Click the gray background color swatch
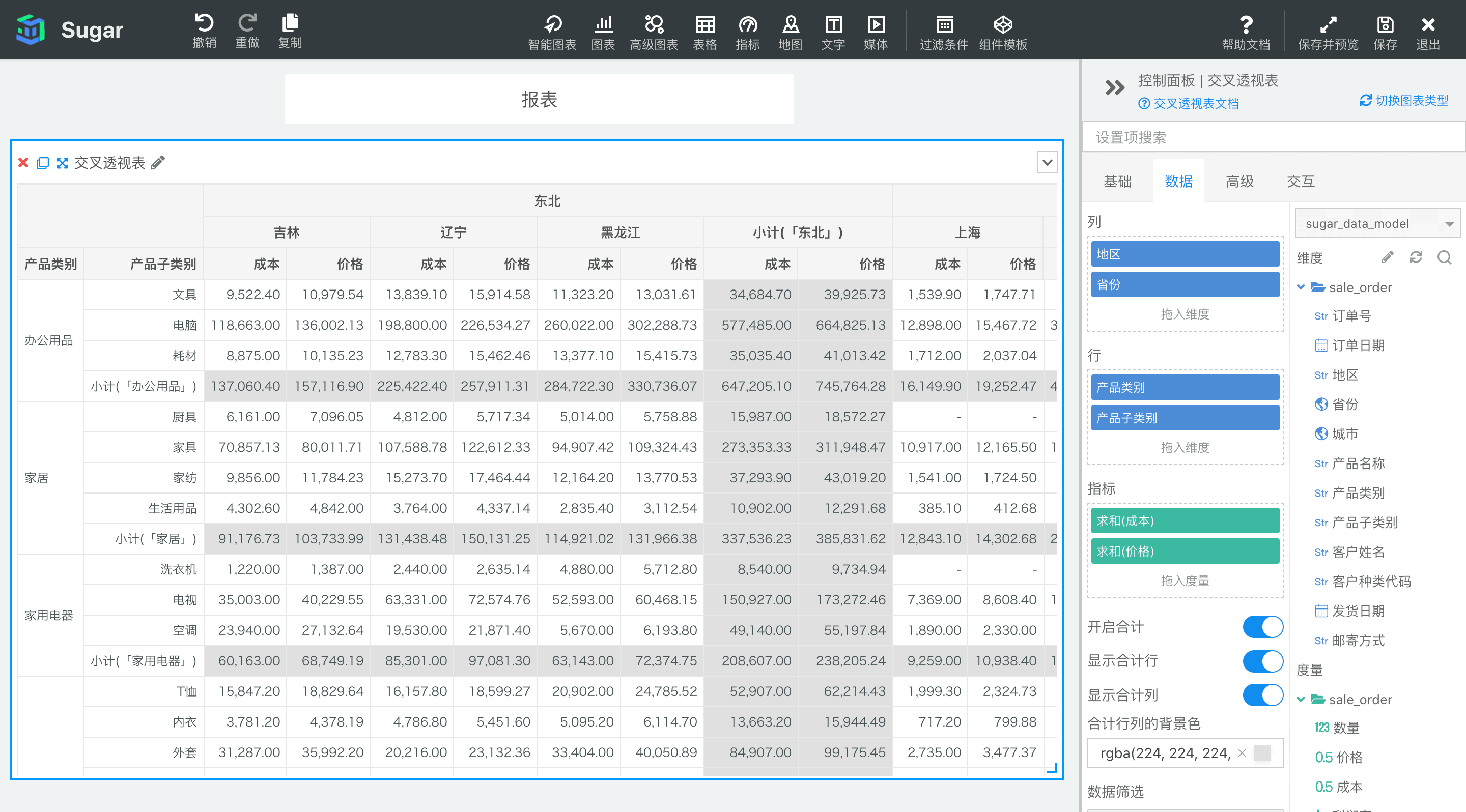The image size is (1466, 812). tap(1262, 753)
